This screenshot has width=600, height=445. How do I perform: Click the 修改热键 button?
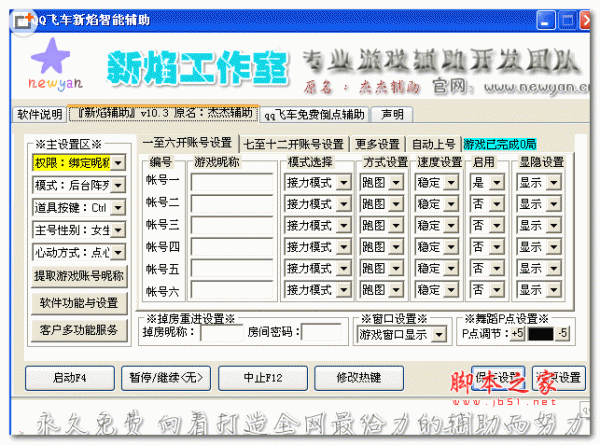click(x=359, y=378)
